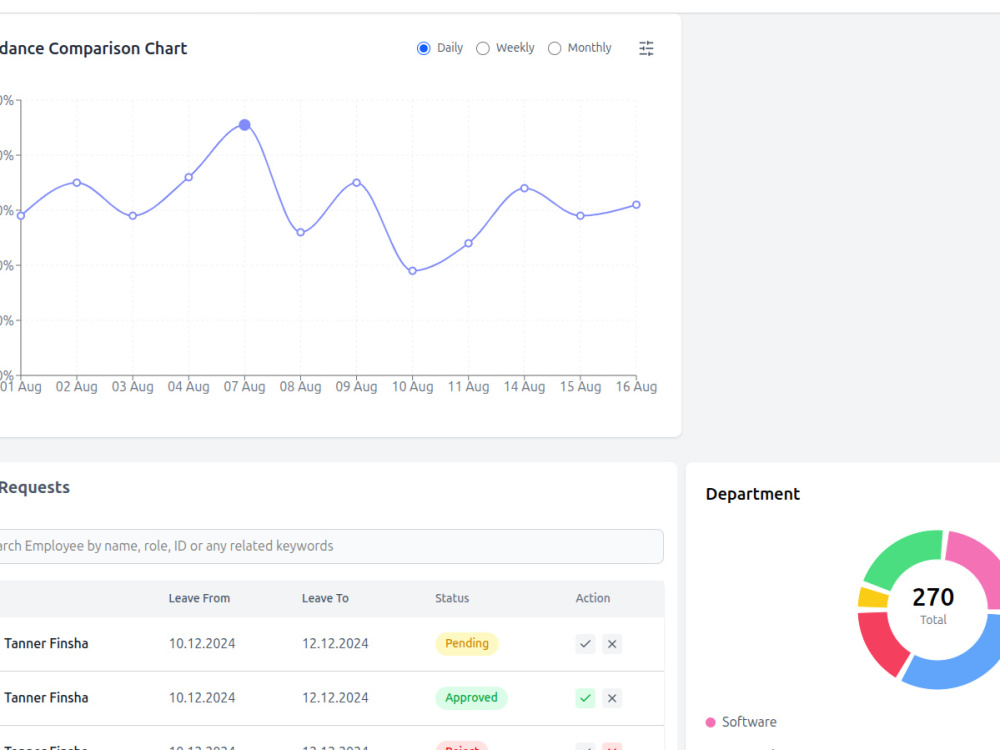
Task: Click 10.12.2024 date in Pending row
Action: [202, 643]
